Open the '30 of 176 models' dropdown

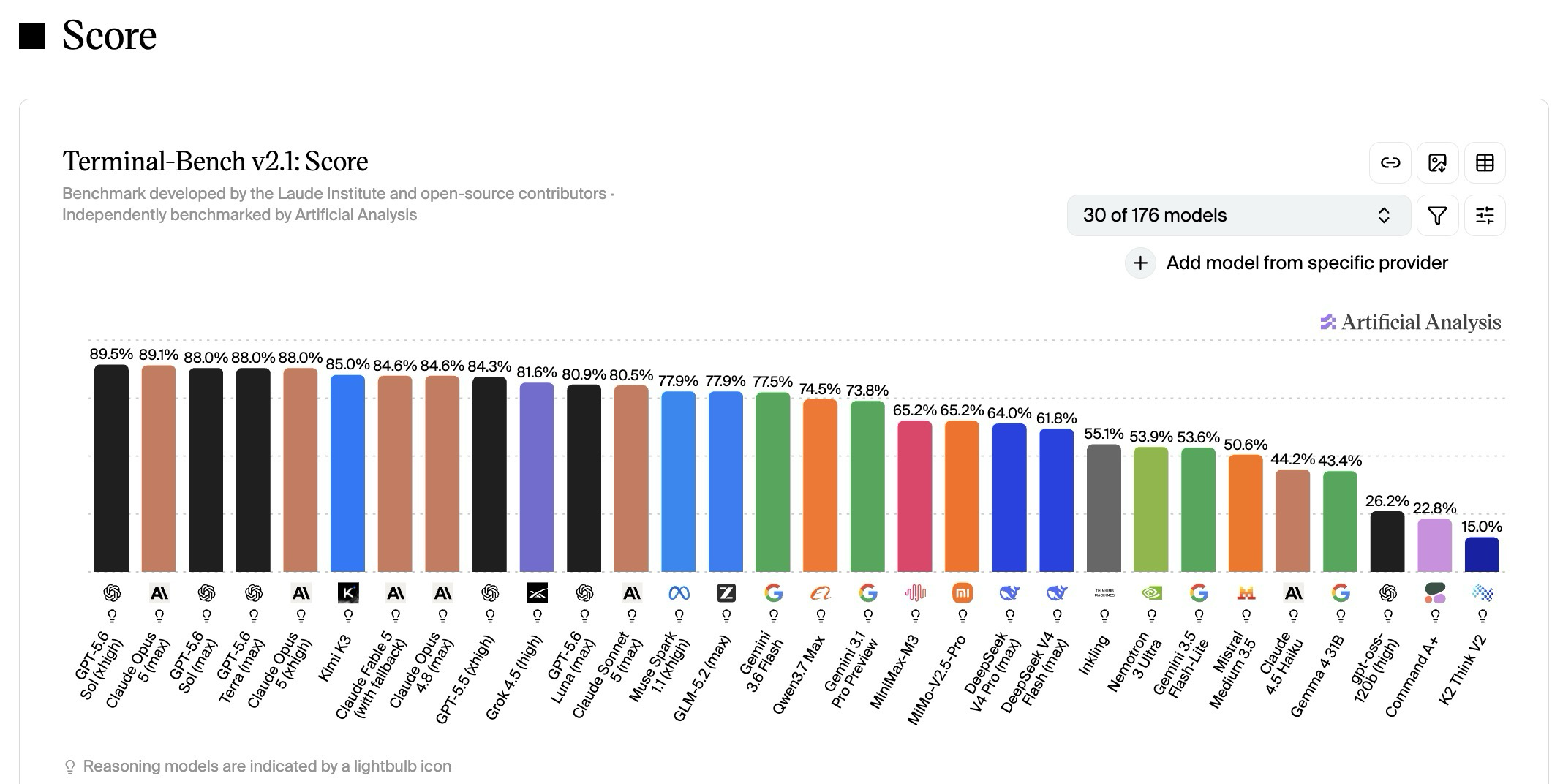[x=1238, y=215]
